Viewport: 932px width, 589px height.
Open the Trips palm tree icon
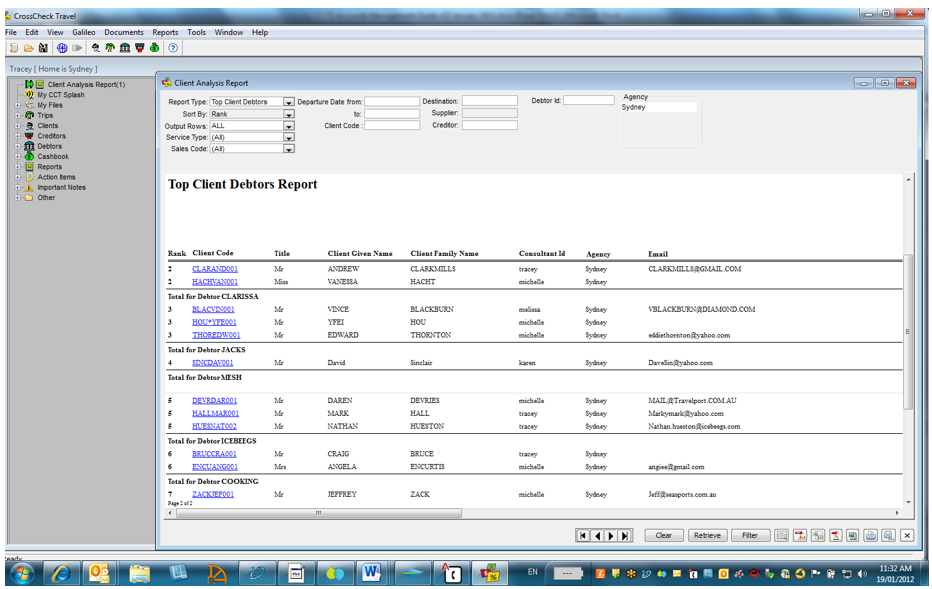coord(110,47)
